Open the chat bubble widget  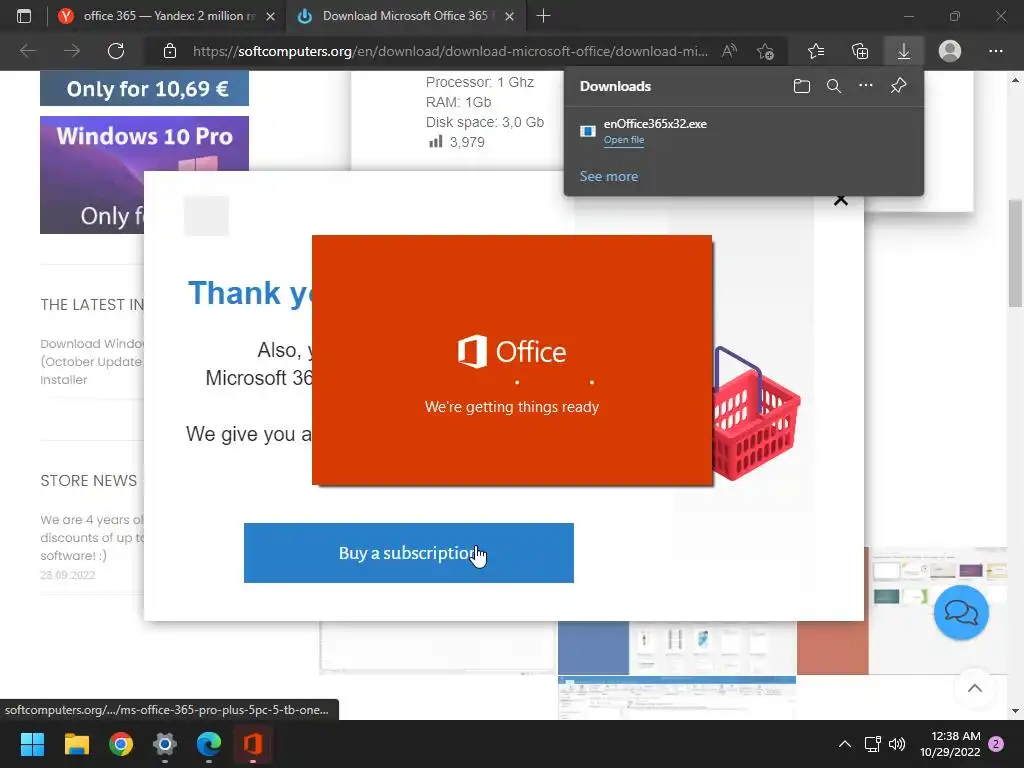(x=961, y=613)
